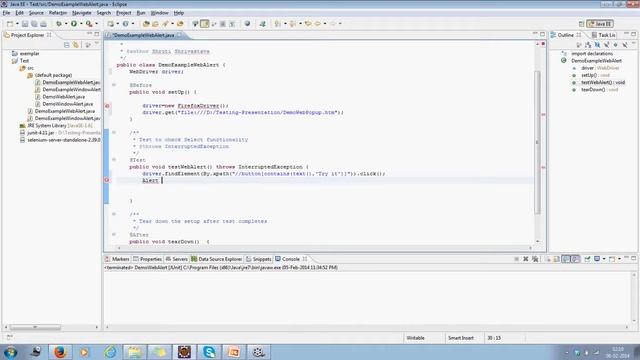Screen dimensions: 640x360
Task: Select tearDown() method in Outline
Action: coord(599,90)
